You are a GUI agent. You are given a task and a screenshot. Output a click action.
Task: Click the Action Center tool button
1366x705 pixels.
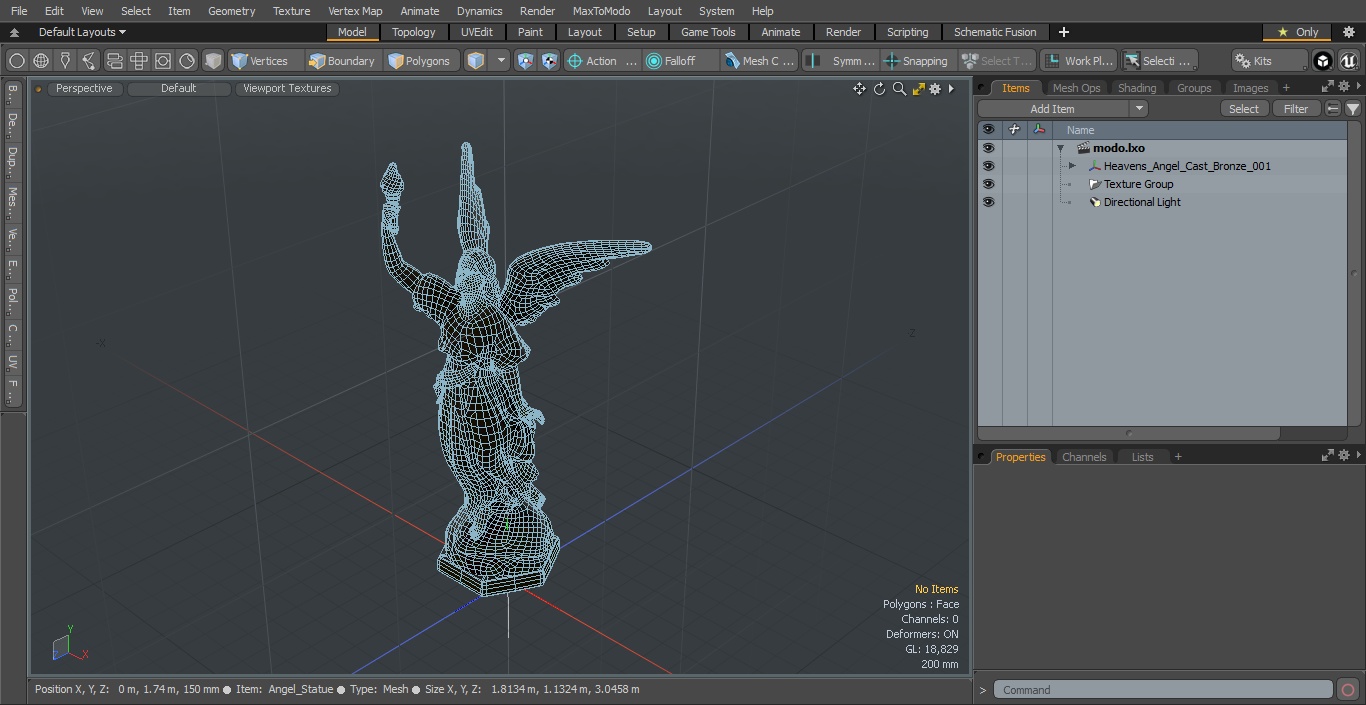[602, 61]
